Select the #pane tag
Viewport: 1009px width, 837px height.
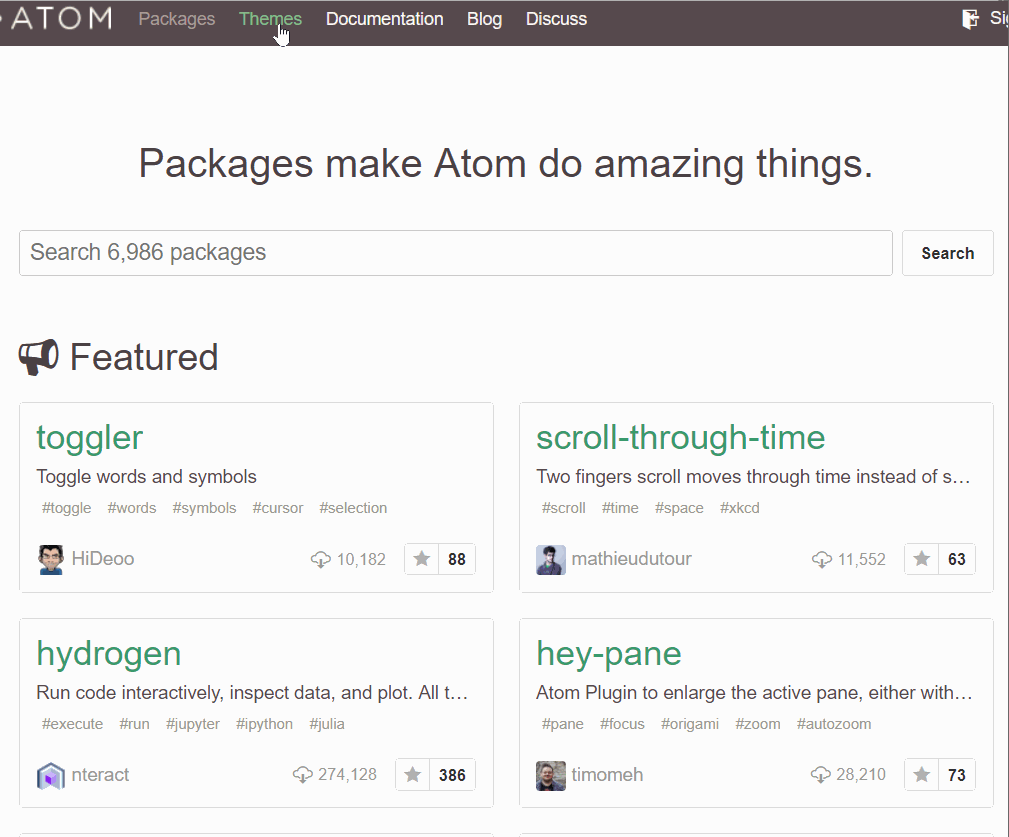pos(562,724)
